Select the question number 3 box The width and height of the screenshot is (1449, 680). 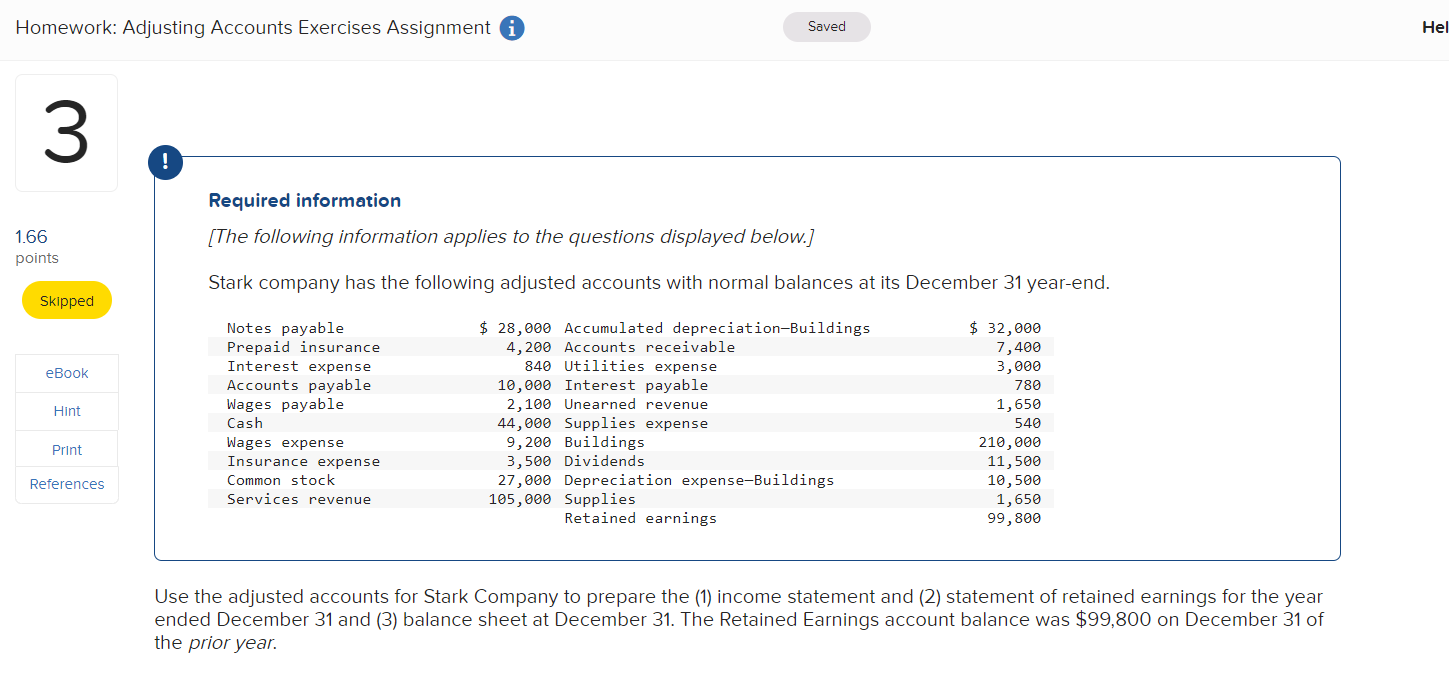(66, 132)
